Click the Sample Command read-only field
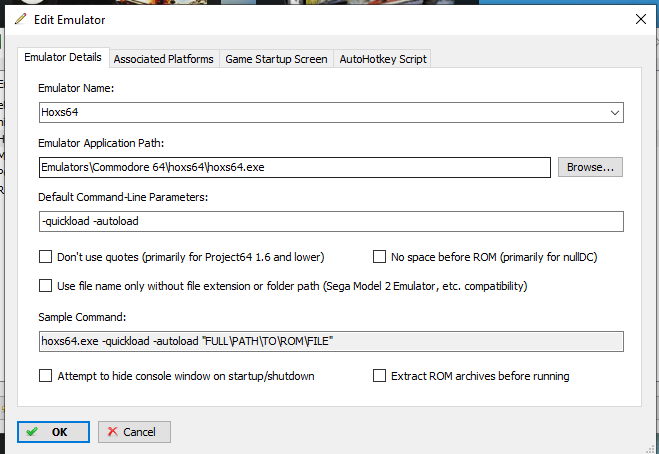 pos(331,341)
